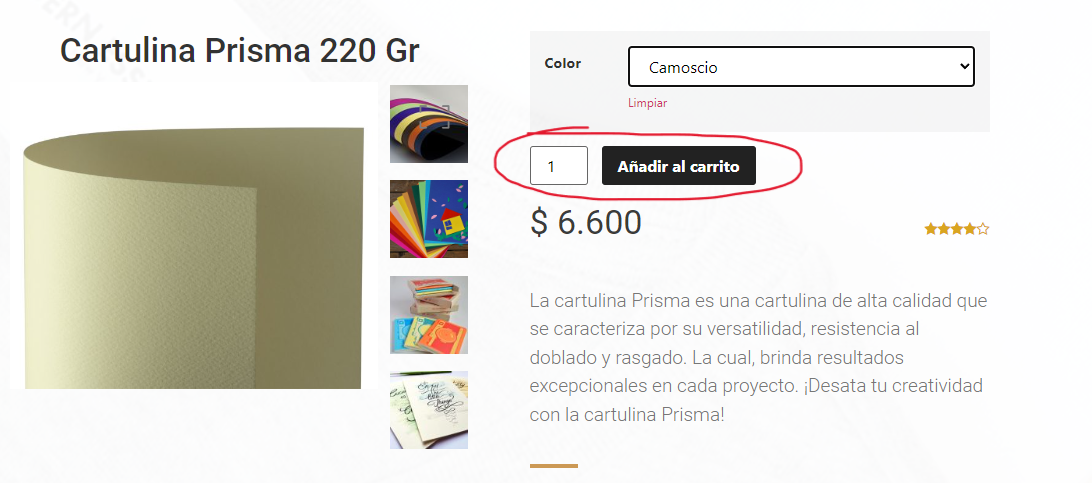Select the curved multicolor cardstock thumbnail
This screenshot has height=483, width=1092.
tap(429, 124)
